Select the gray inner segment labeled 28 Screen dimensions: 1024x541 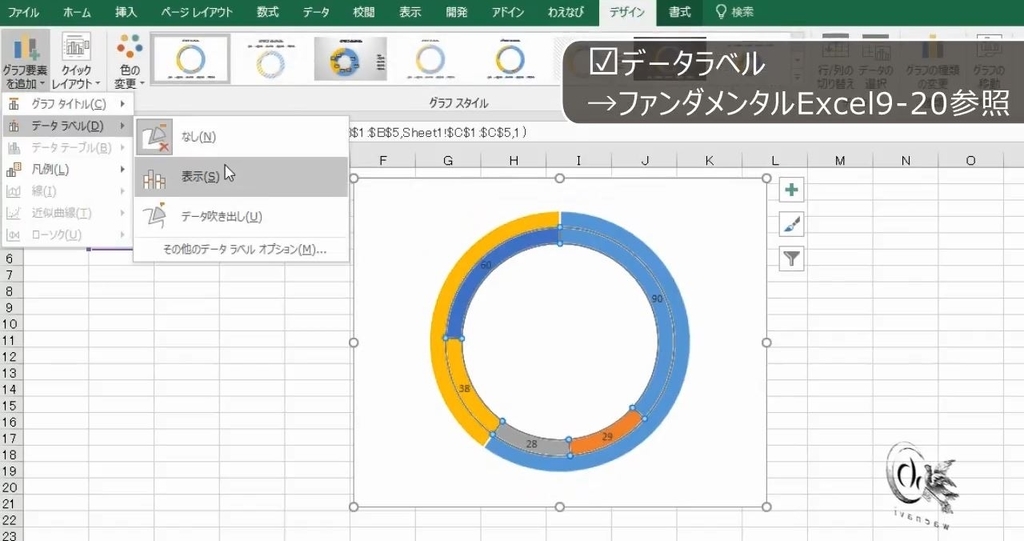pos(530,440)
